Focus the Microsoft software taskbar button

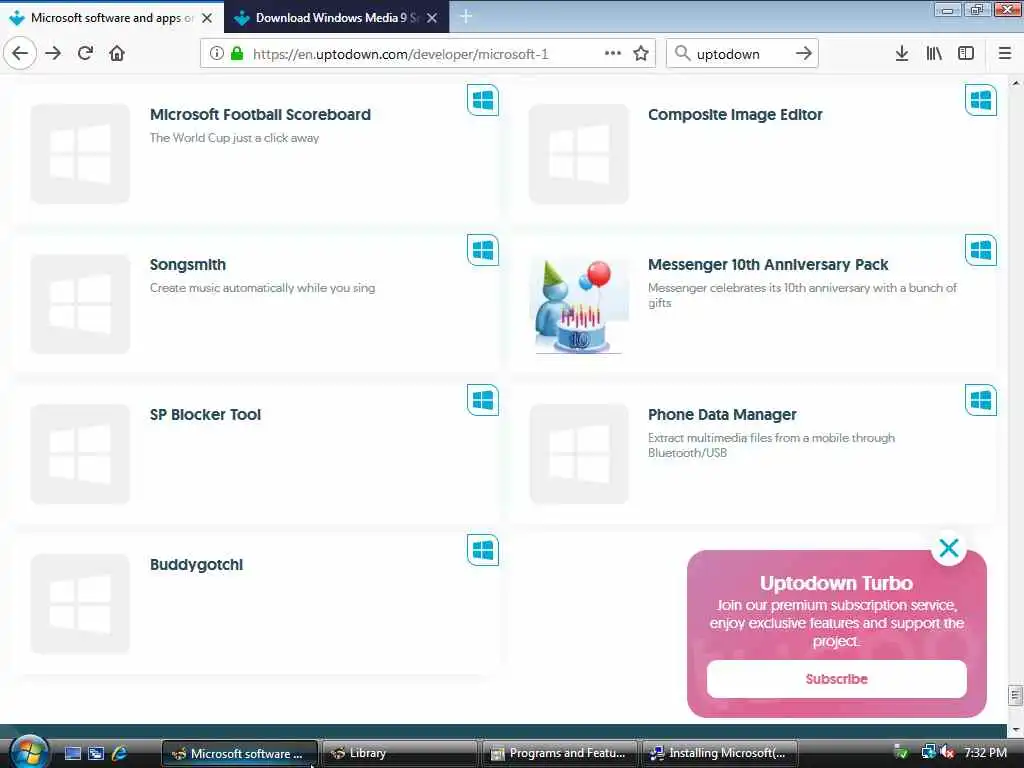pos(239,754)
